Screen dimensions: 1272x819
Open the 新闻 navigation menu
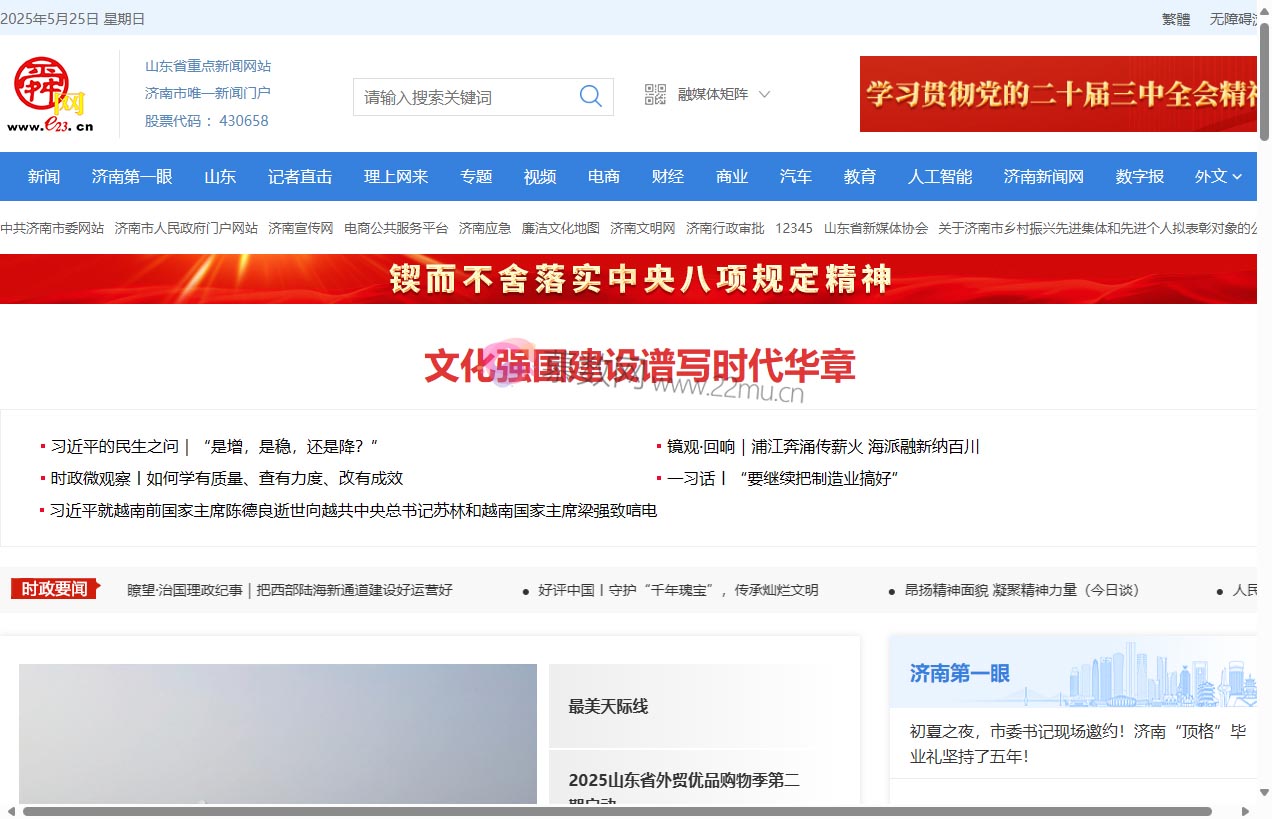(44, 176)
